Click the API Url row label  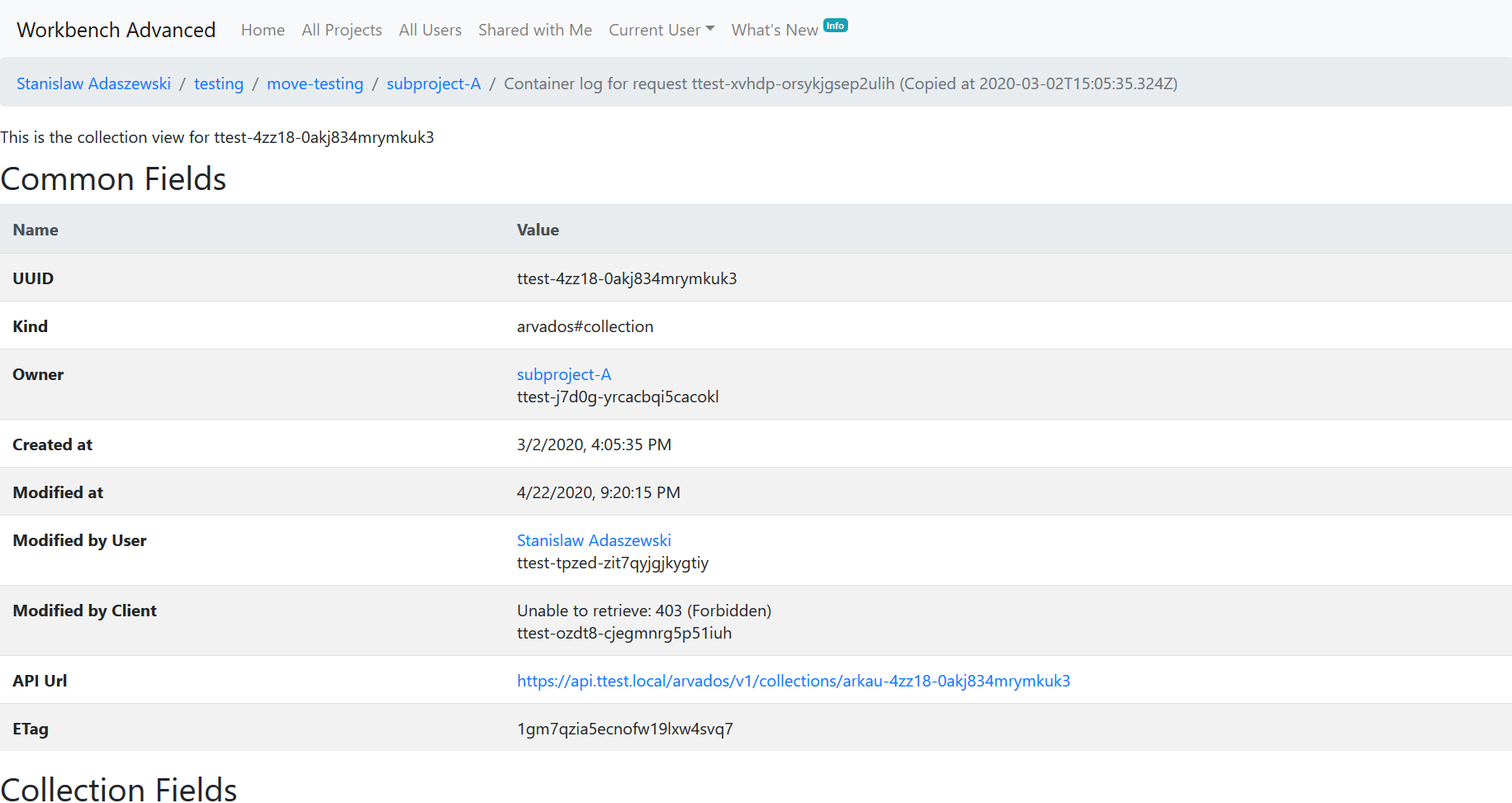click(x=40, y=681)
